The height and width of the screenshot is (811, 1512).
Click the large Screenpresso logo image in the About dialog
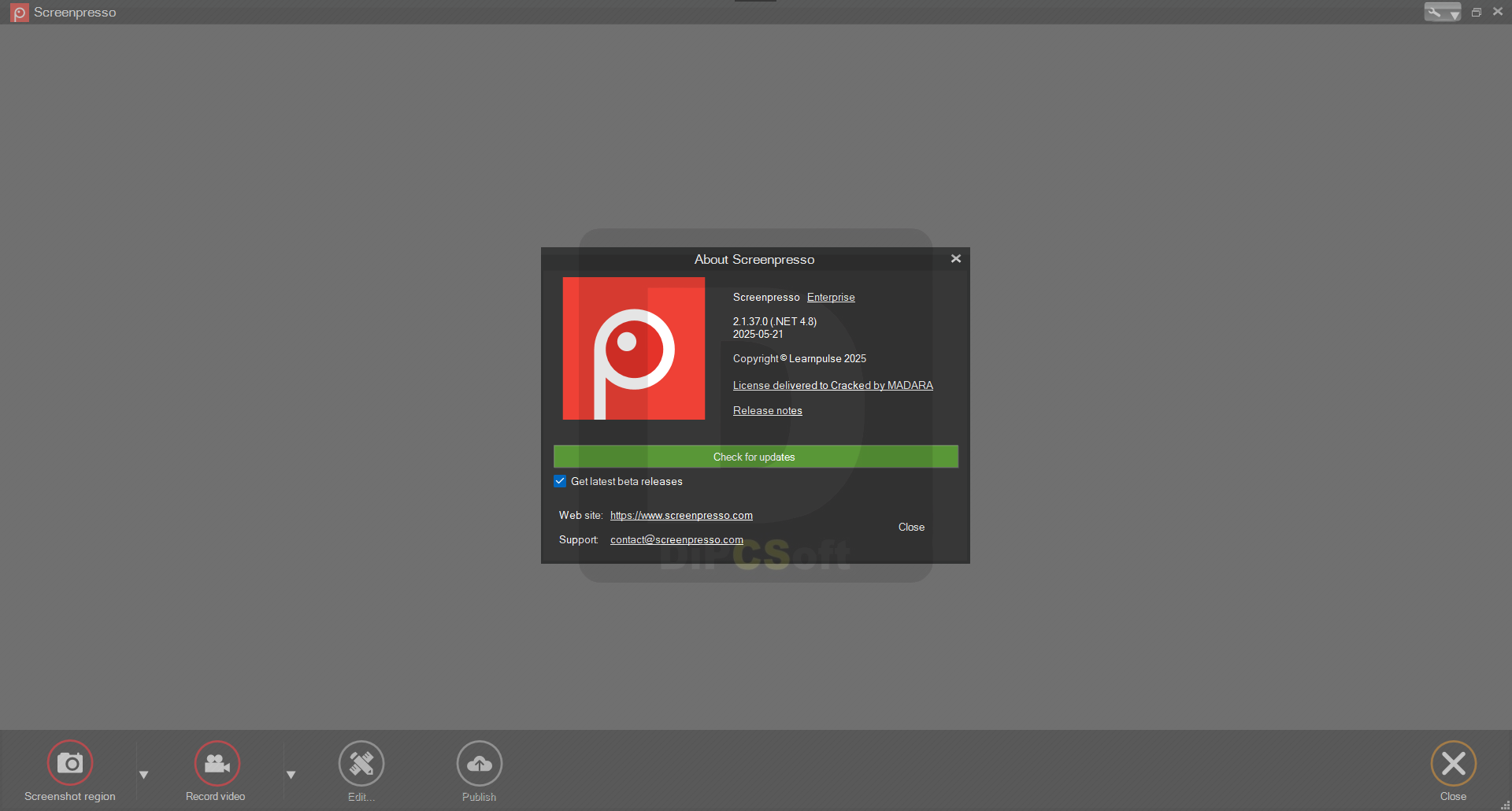(634, 348)
